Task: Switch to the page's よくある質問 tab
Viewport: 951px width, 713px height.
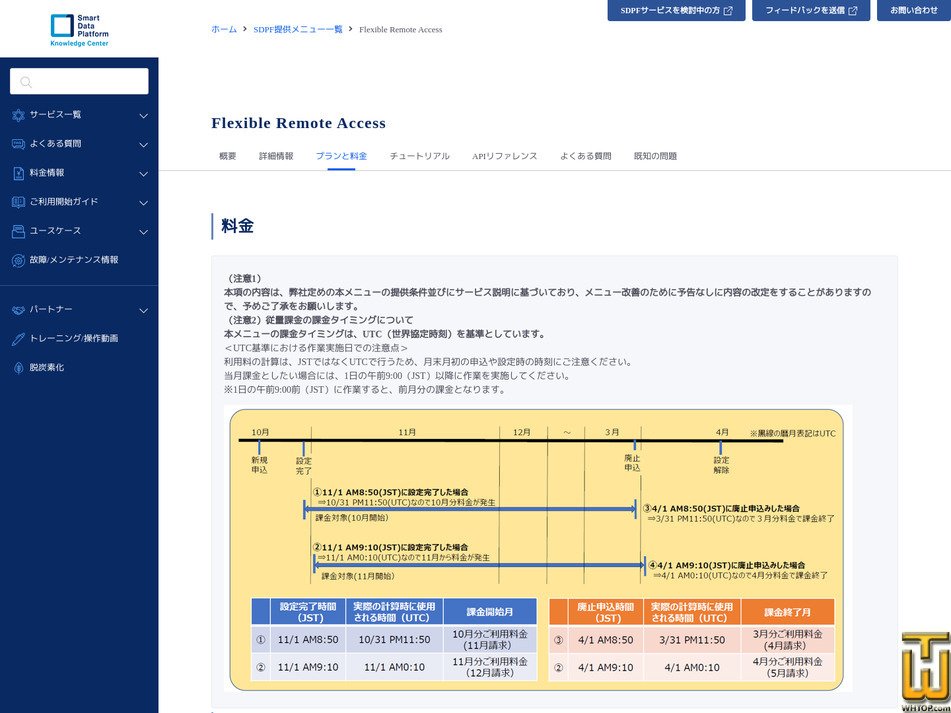Action: pos(585,156)
